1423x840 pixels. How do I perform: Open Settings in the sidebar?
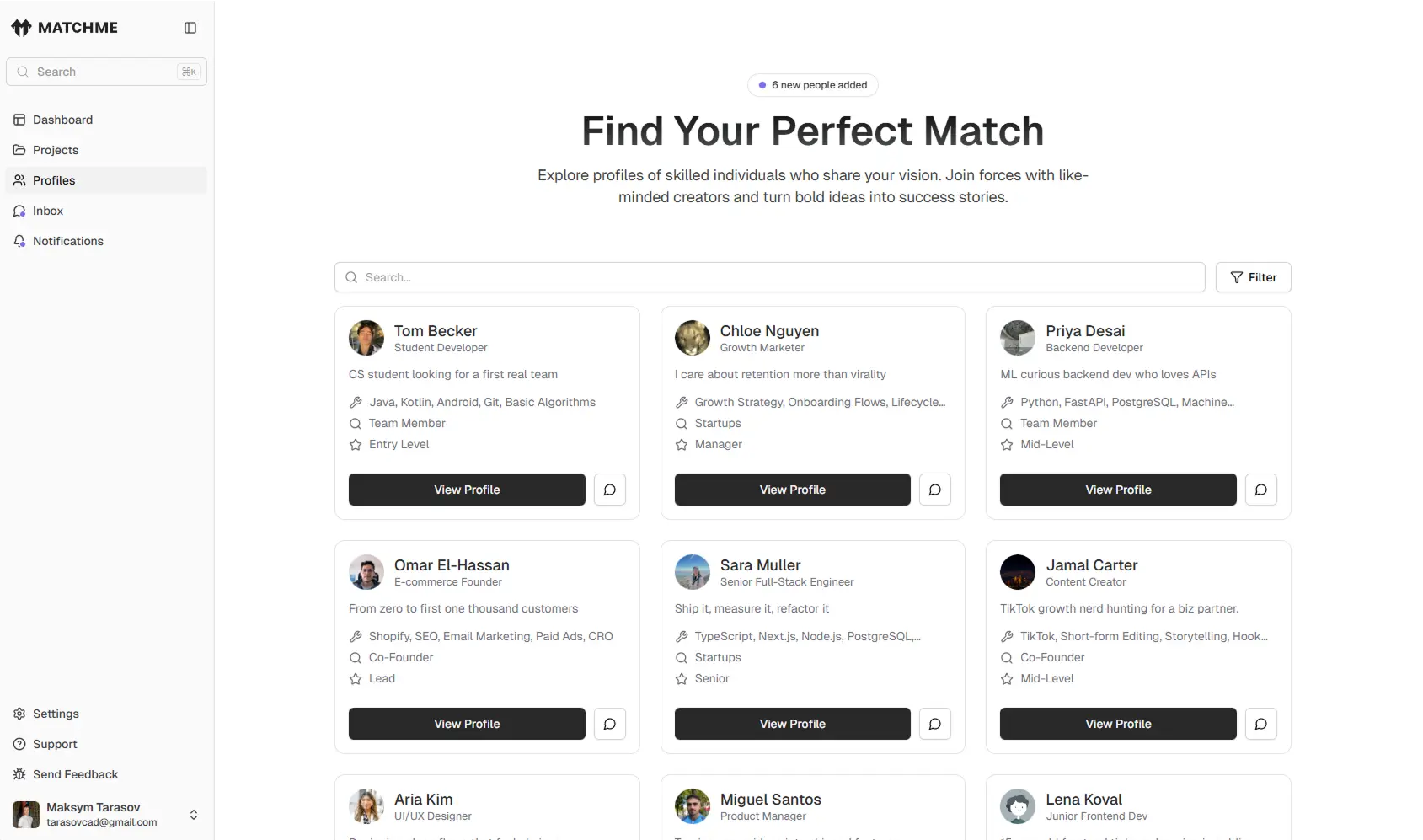click(56, 714)
